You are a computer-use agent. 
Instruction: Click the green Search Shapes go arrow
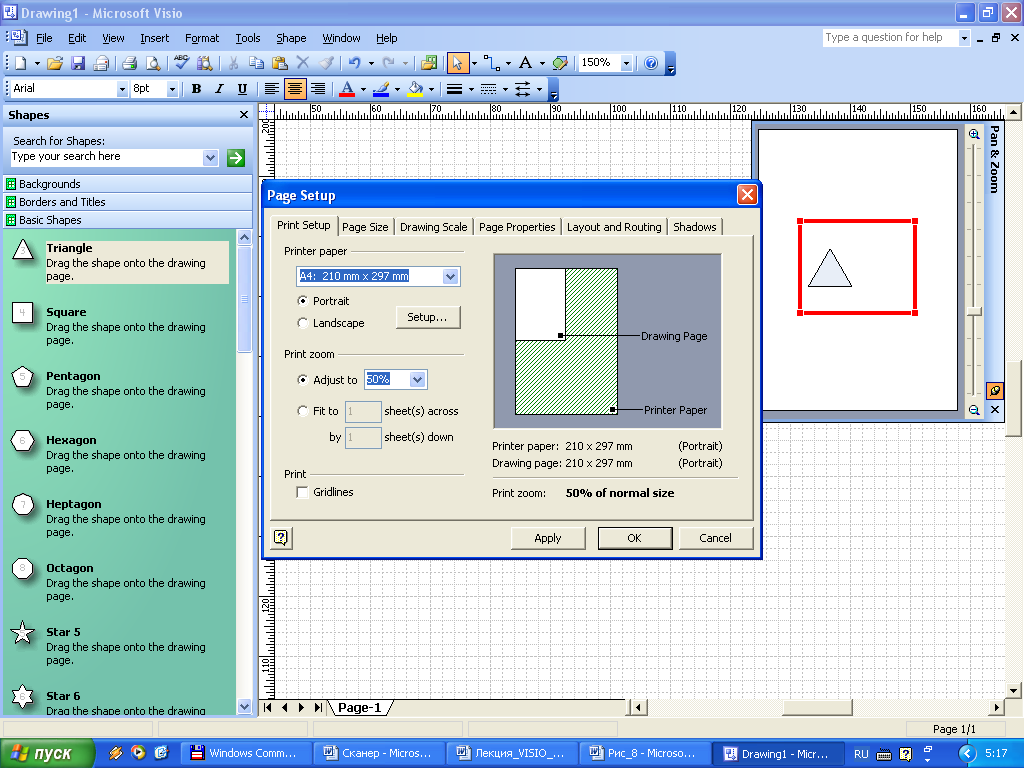(236, 157)
